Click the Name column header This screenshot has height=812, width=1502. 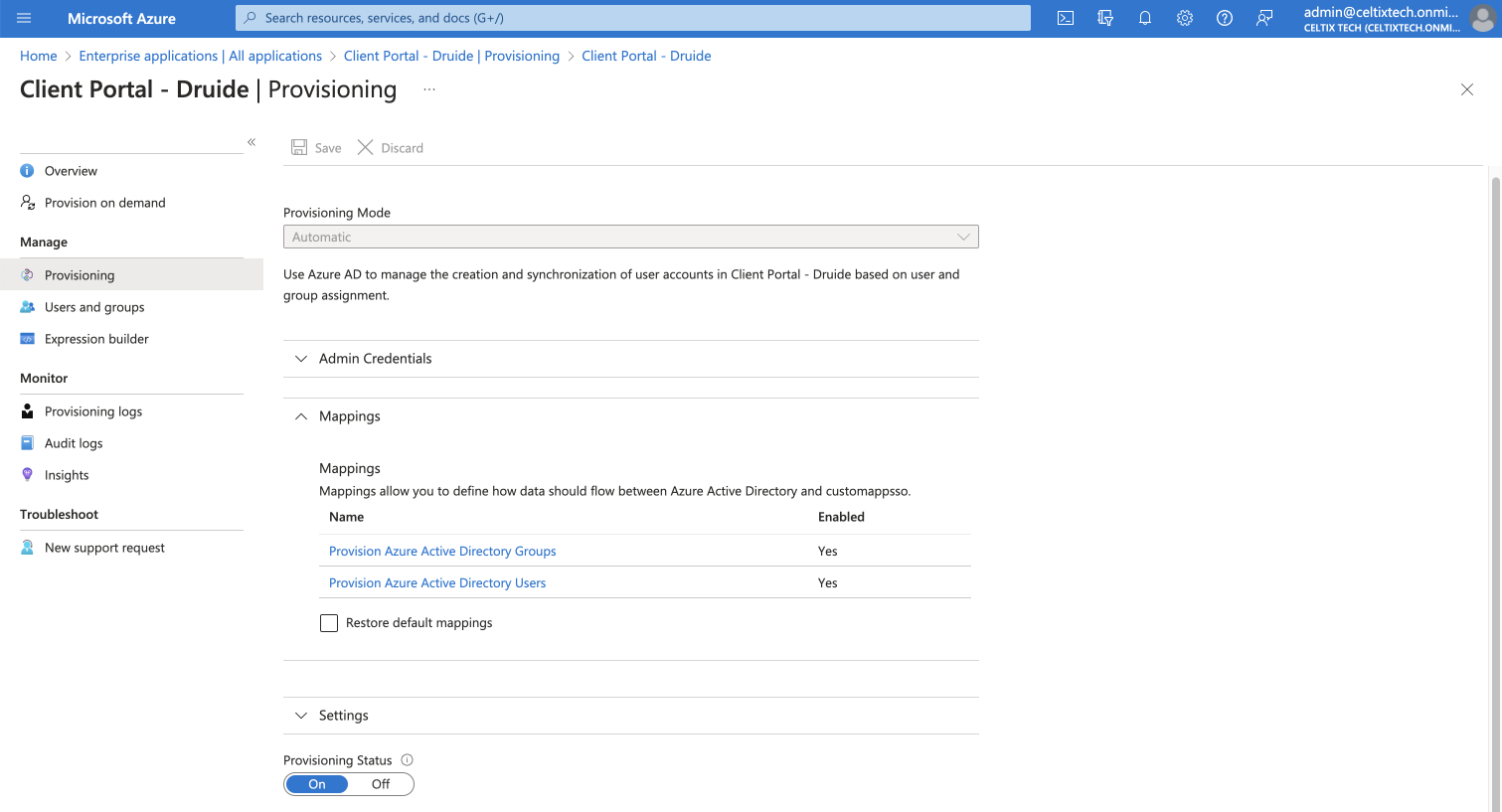pos(347,517)
